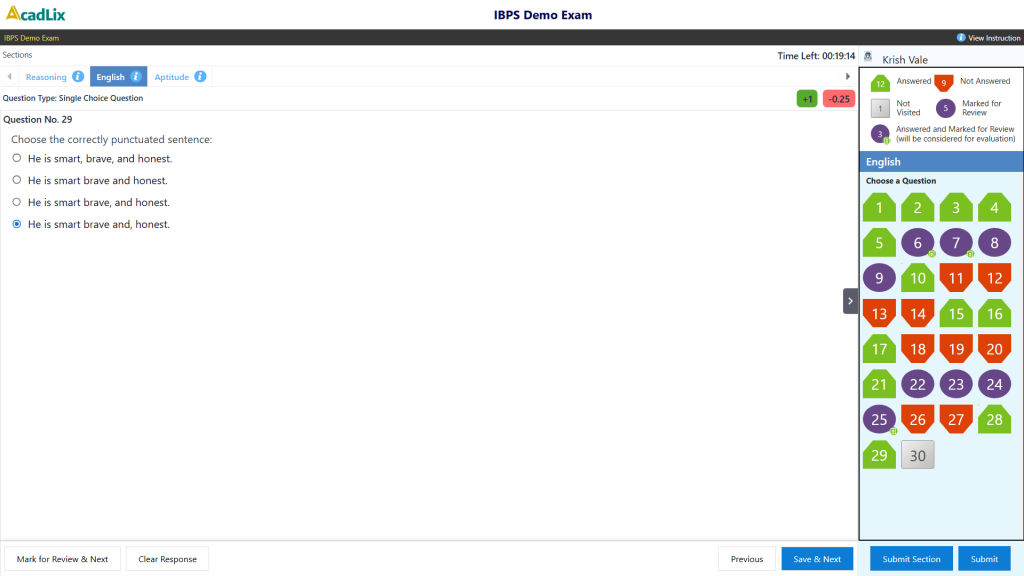The height and width of the screenshot is (576, 1024).
Task: Click the left arrow to scroll section tabs
Action: click(9, 76)
